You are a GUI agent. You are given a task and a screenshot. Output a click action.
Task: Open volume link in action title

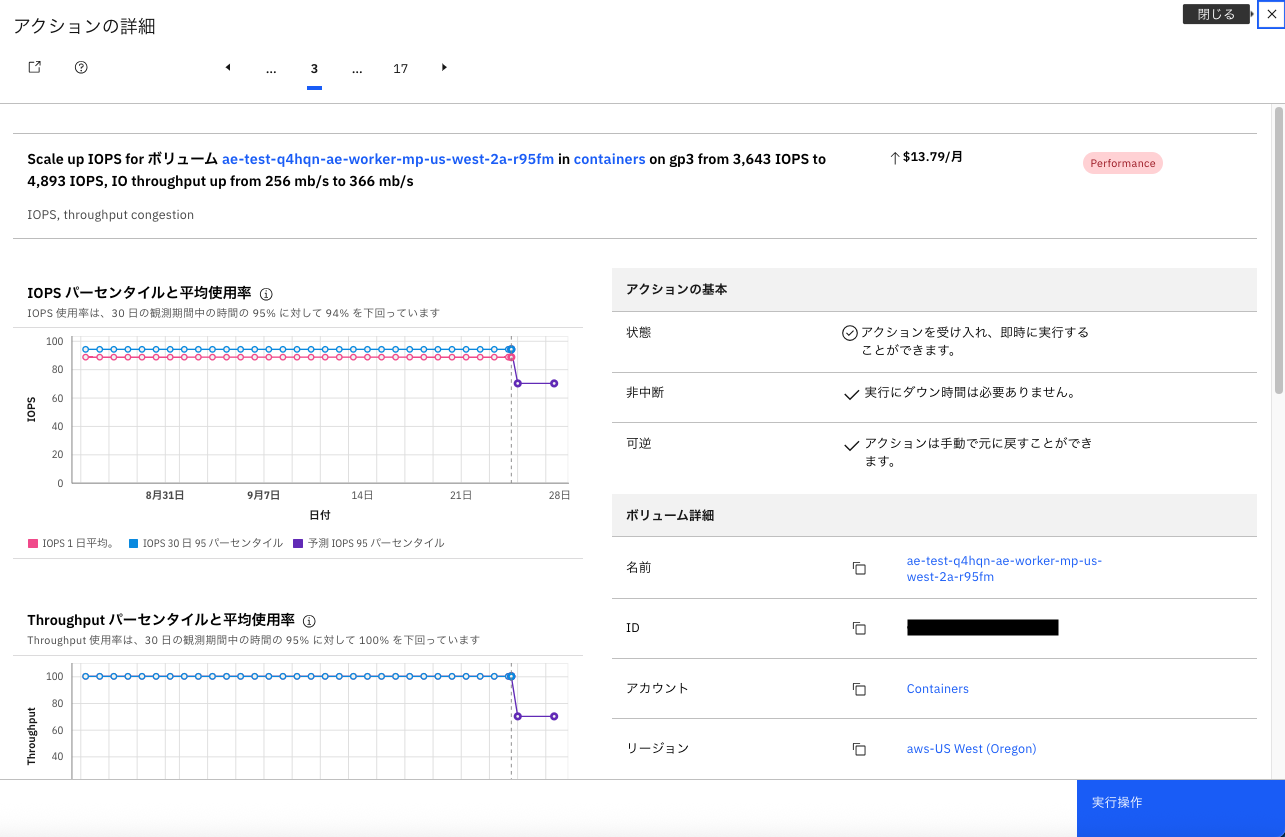[x=387, y=159]
